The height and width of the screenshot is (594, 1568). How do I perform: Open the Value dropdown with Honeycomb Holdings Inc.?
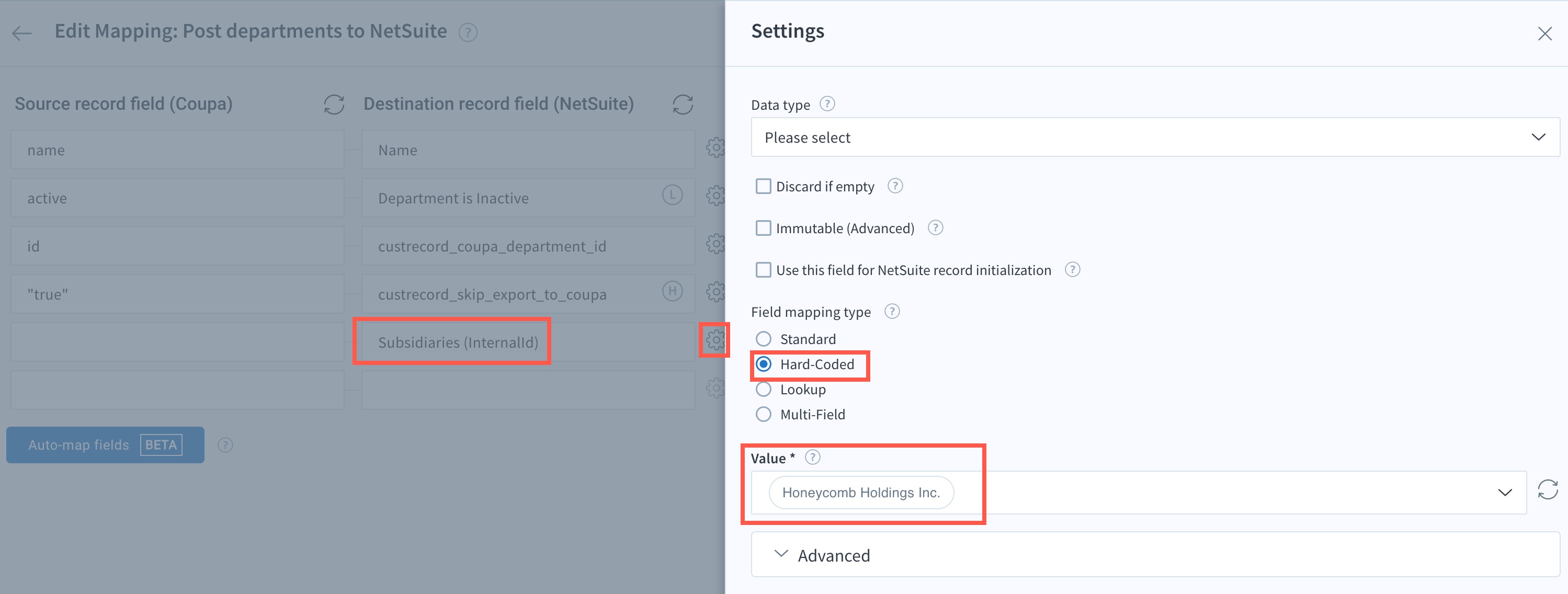(x=1138, y=493)
